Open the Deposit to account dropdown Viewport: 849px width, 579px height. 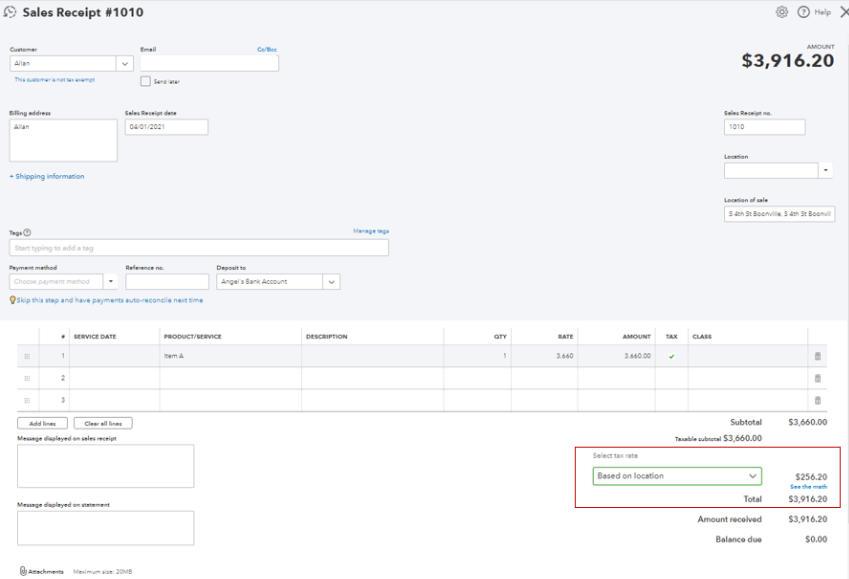coord(331,282)
